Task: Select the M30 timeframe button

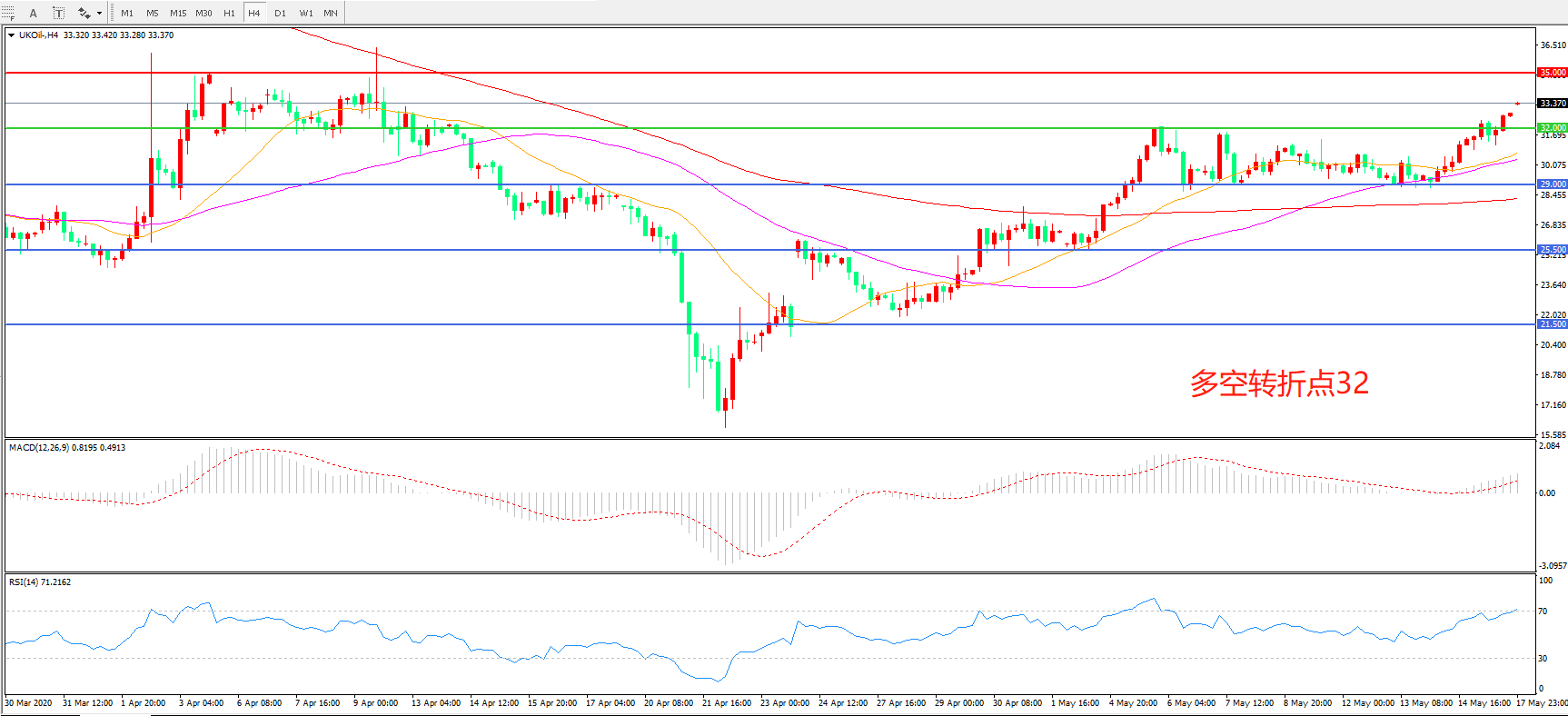Action: pos(203,13)
